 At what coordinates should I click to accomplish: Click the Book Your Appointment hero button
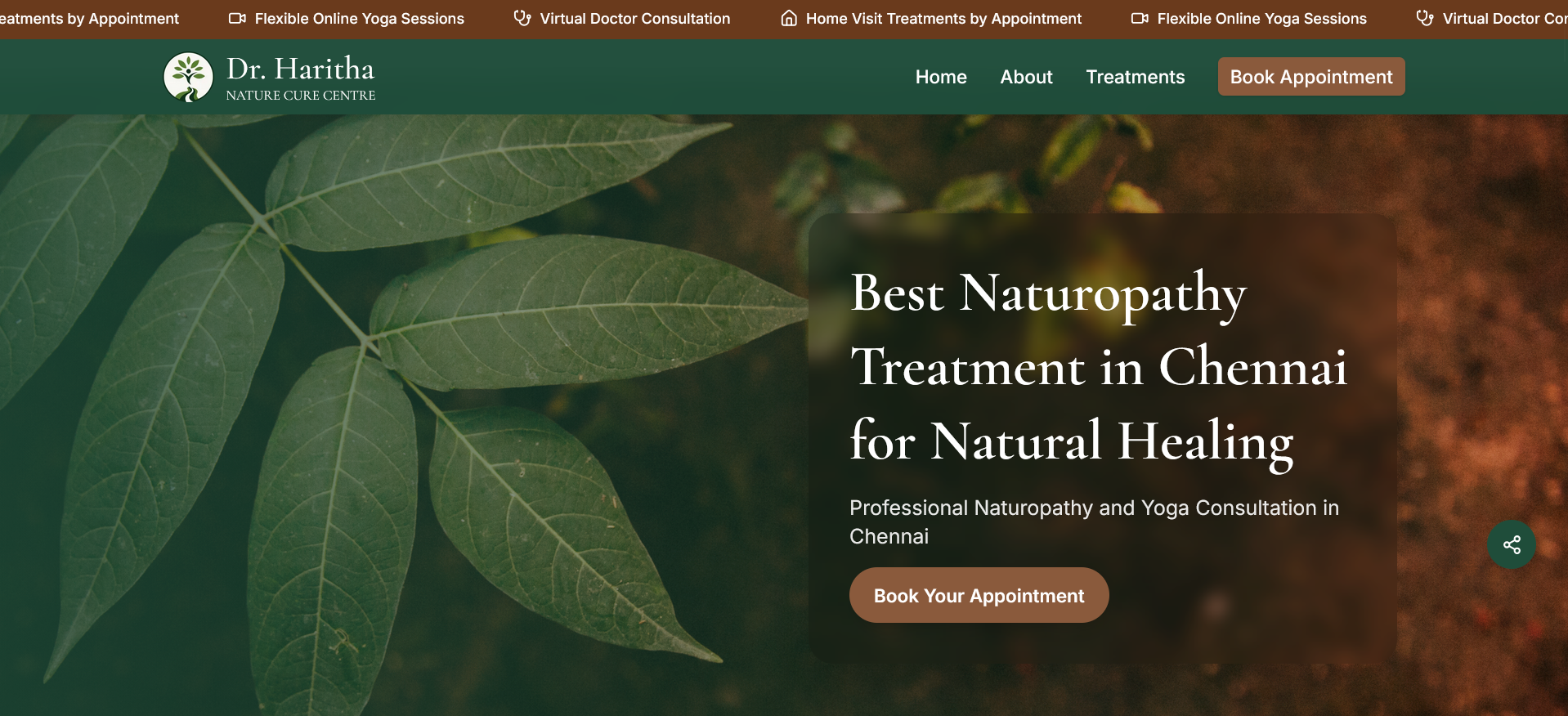(x=979, y=595)
